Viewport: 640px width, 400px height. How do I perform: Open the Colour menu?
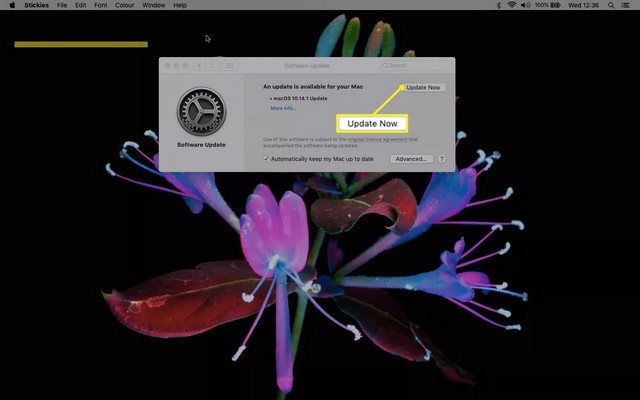[124, 5]
